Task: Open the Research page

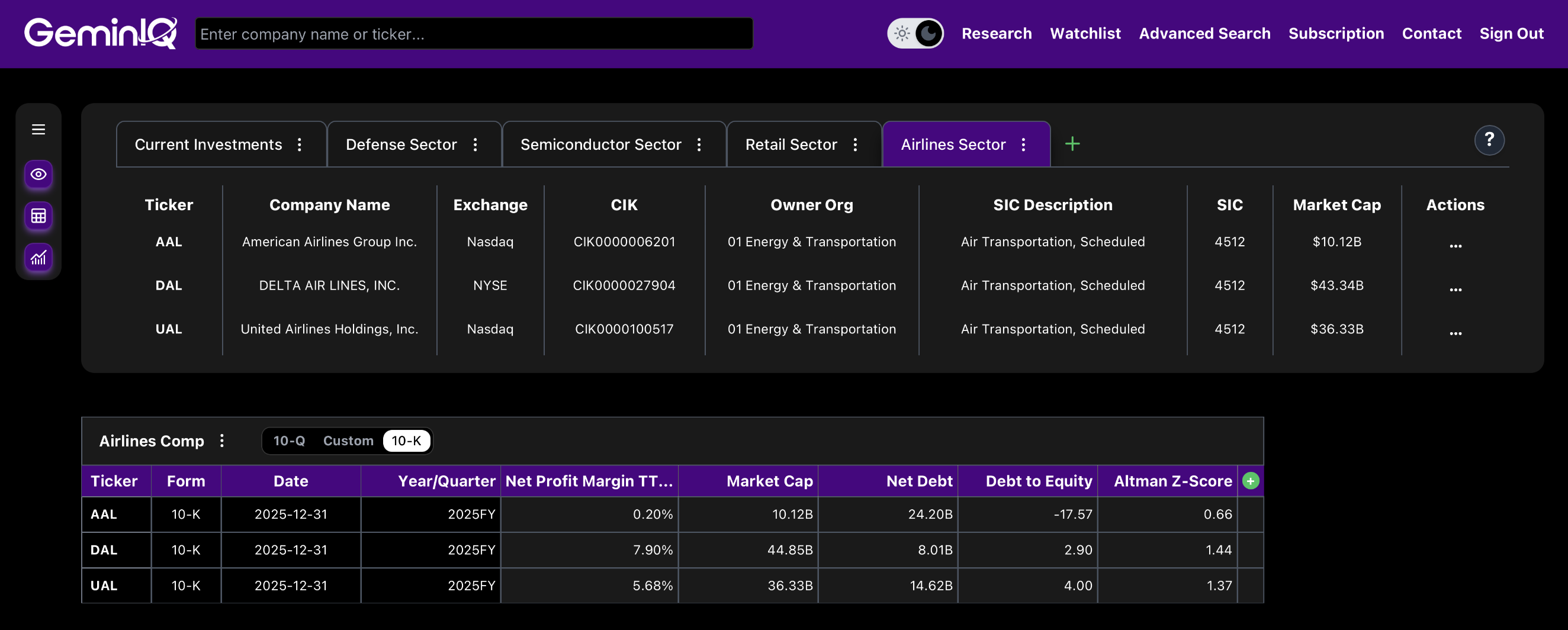Action: point(997,34)
